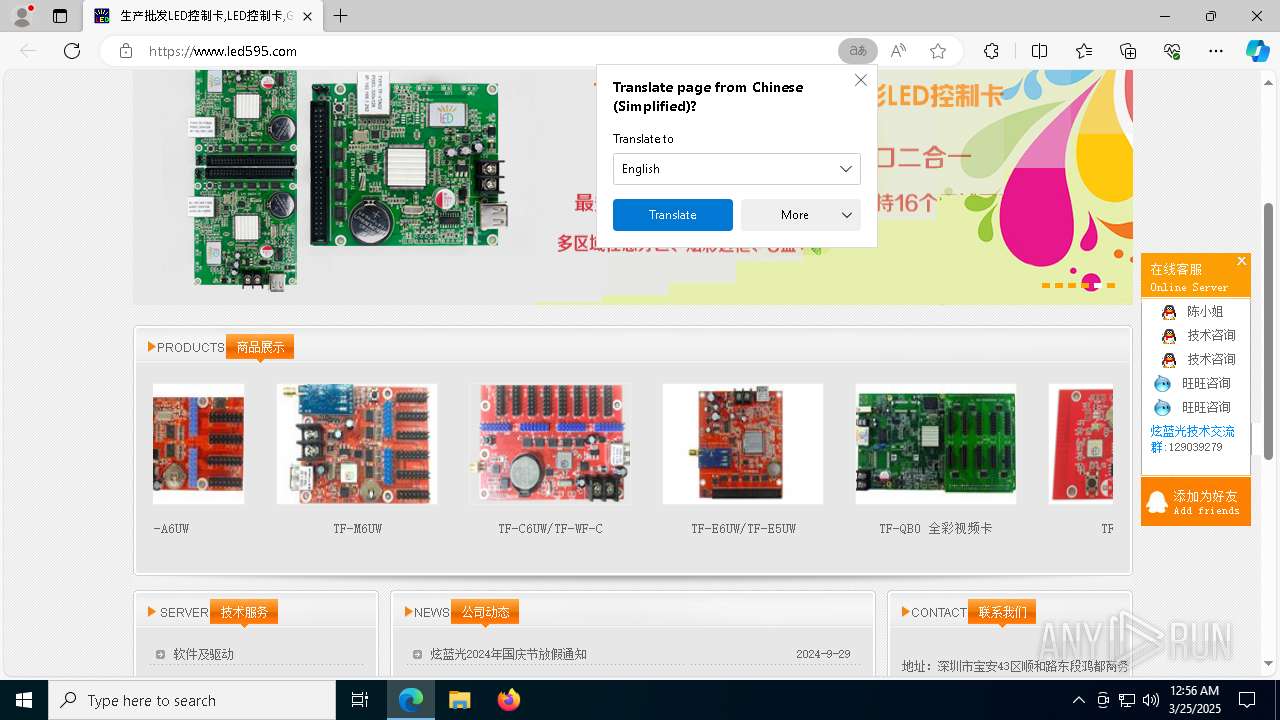Viewport: 1280px width, 720px height.
Task: Open news 炫蓝光2024年国庆节放假通知
Action: [x=508, y=654]
